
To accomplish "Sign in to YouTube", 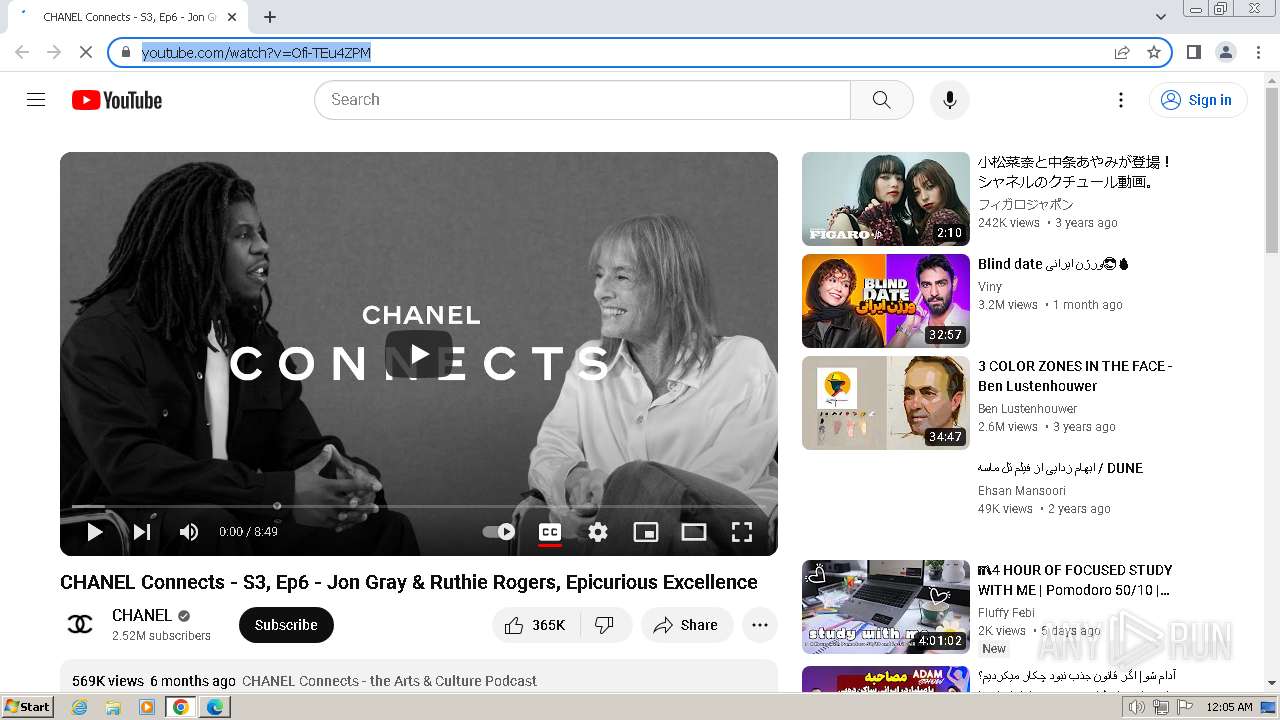I will point(1197,100).
